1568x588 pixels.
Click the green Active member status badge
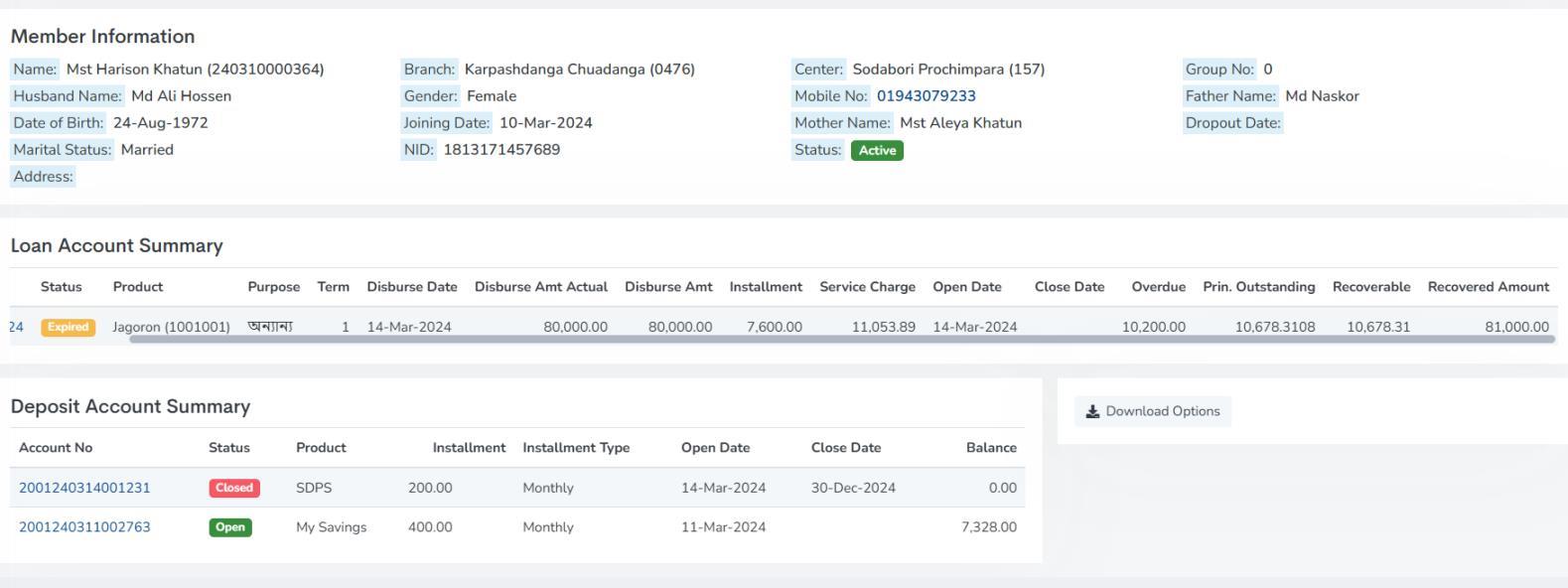pyautogui.click(x=877, y=151)
